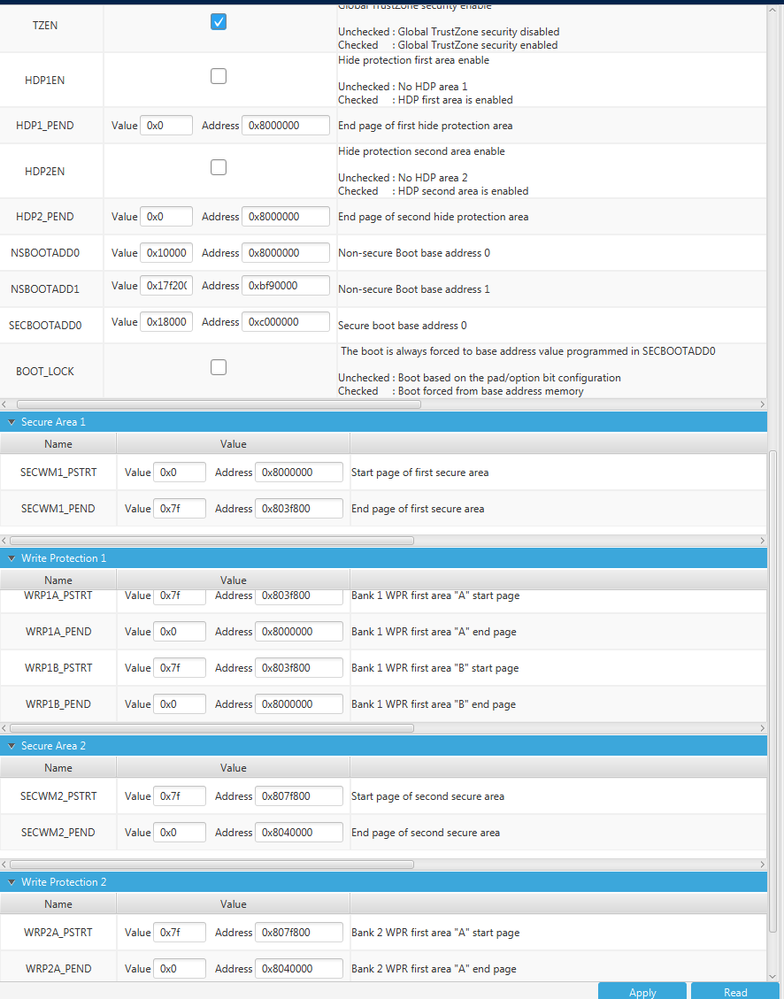Edit SECWM1_PSTRT Address field
The width and height of the screenshot is (784, 999).
[299, 473]
